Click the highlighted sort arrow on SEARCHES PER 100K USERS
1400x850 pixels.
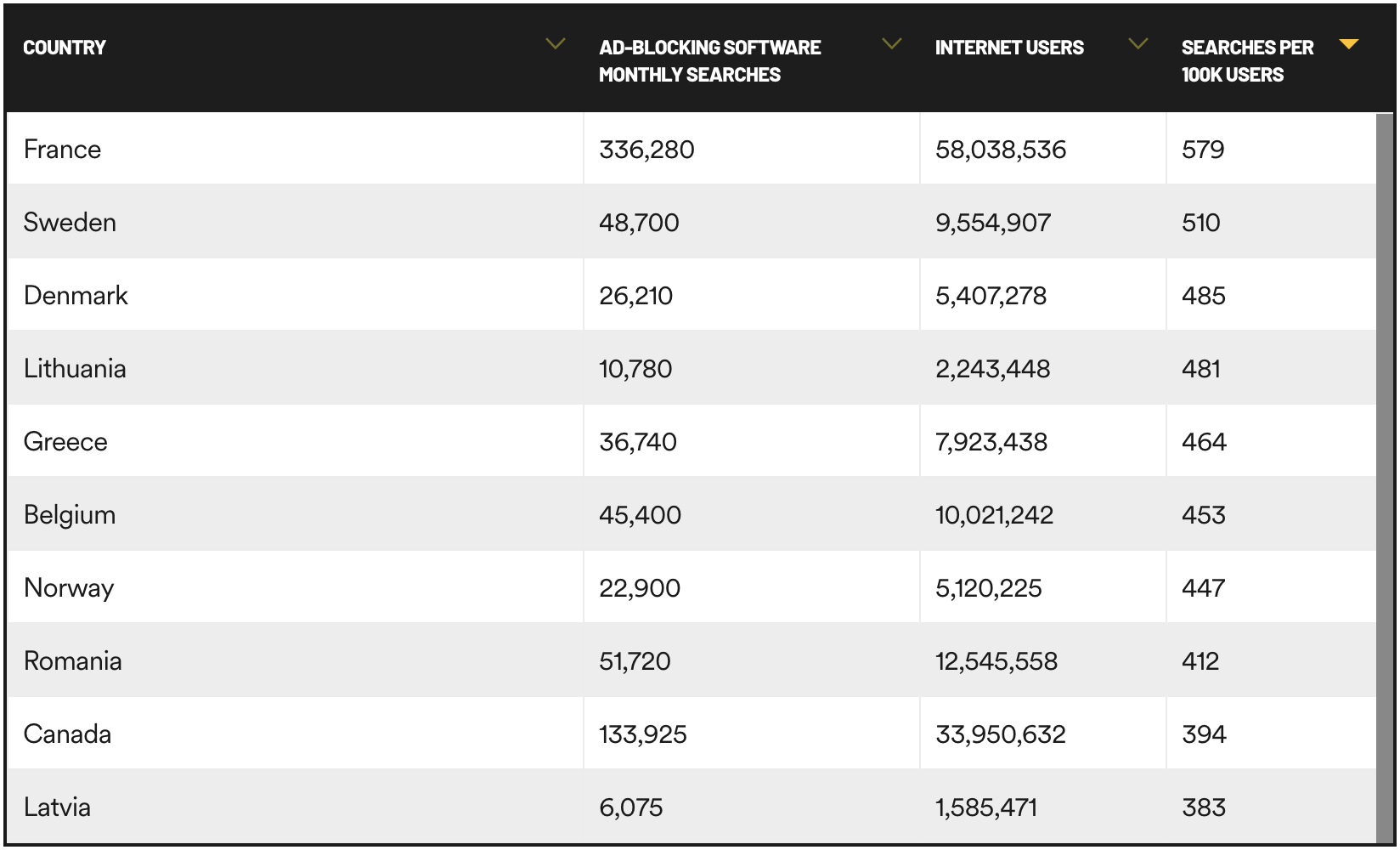(x=1350, y=45)
